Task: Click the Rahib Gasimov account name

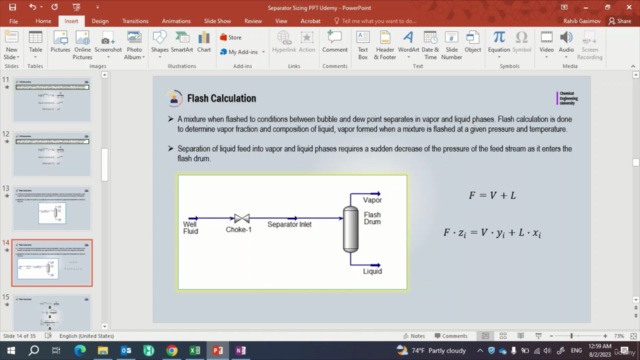Action: click(582, 21)
